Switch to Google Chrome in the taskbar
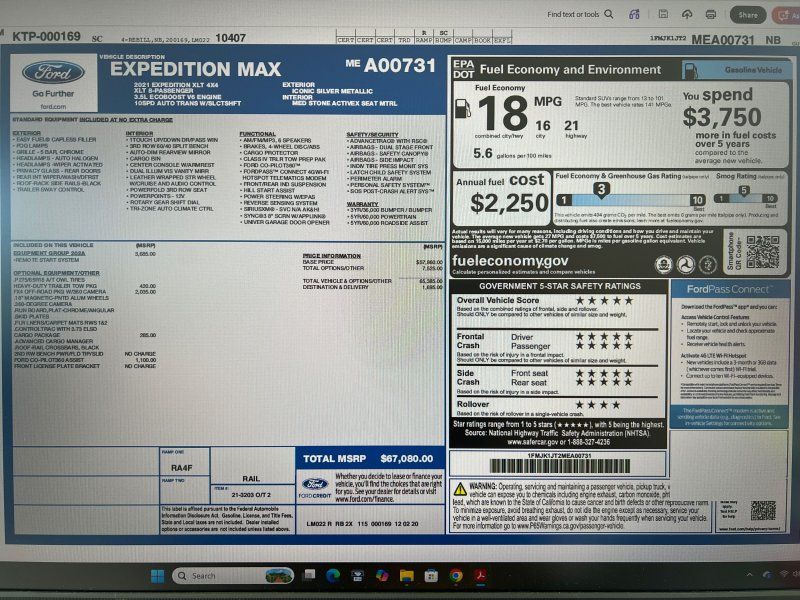The width and height of the screenshot is (800, 600). pos(456,576)
